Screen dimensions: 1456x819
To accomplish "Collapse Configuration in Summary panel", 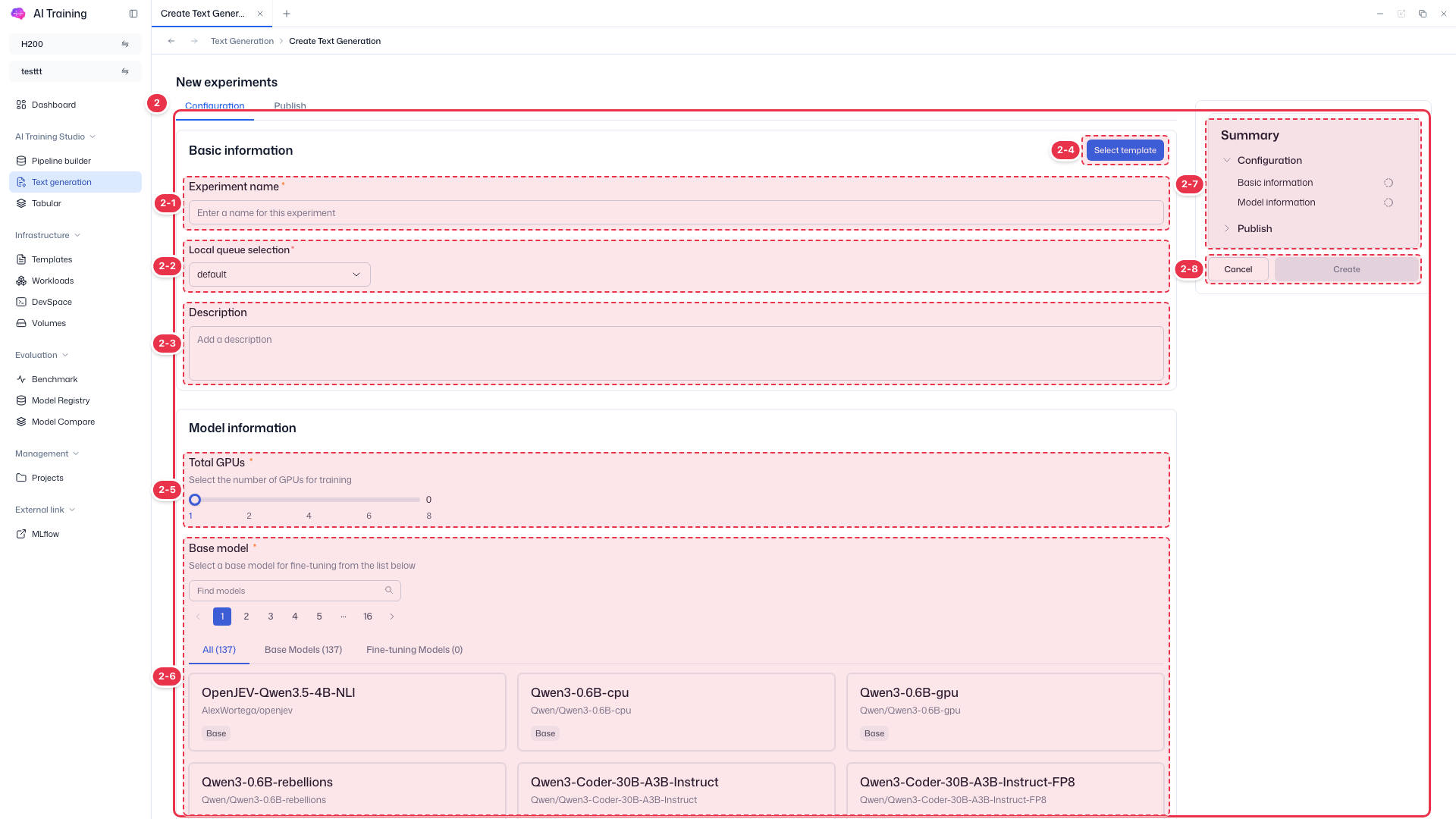I will coord(1227,160).
